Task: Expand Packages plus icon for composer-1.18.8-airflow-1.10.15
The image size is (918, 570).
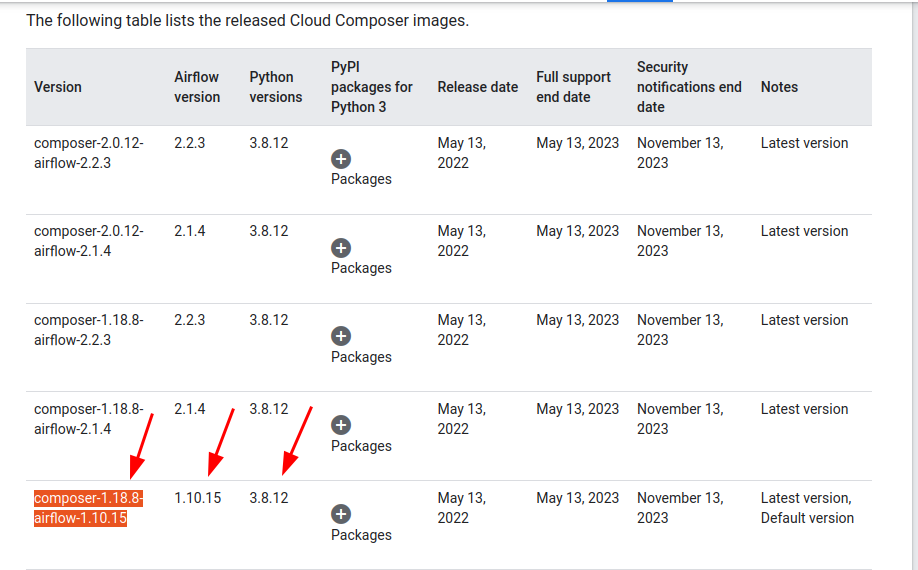Action: pyautogui.click(x=341, y=514)
